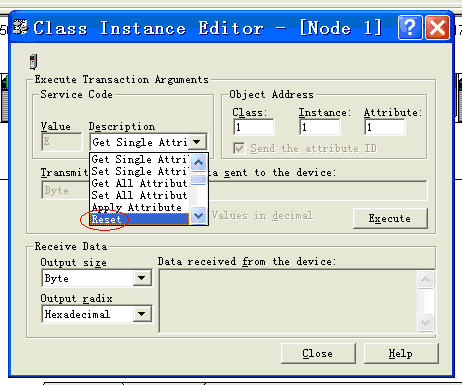Click the Execute button
Image resolution: width=462 pixels, height=385 pixels.
(390, 218)
